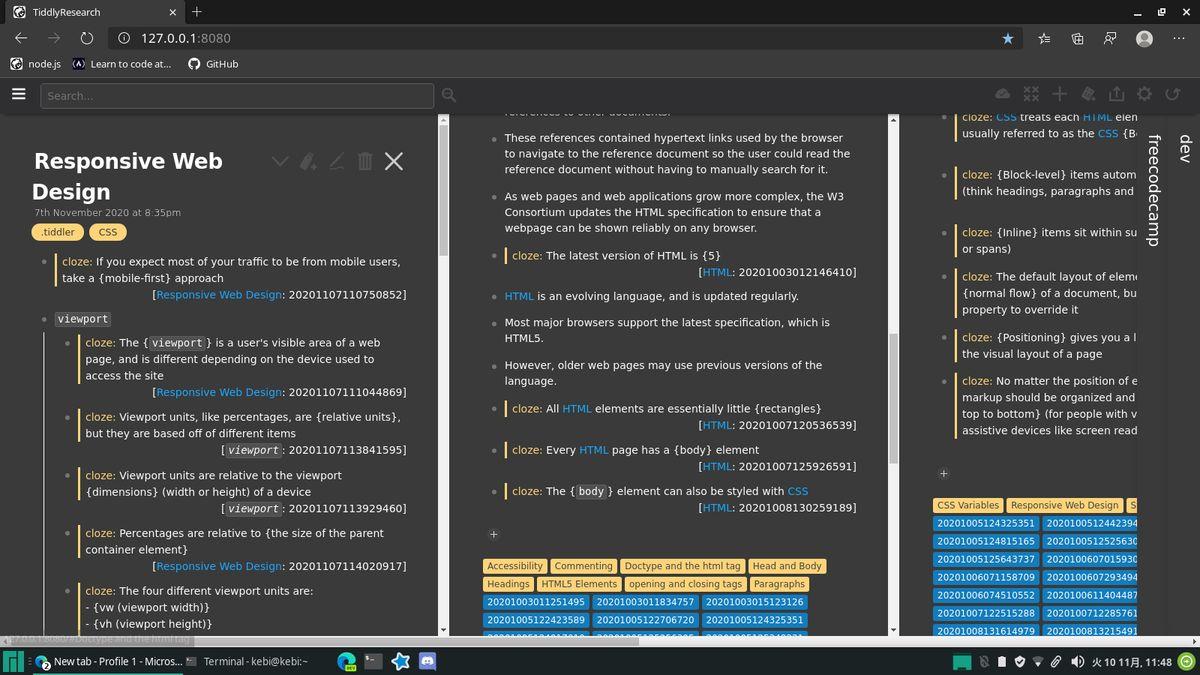
Task: Click the export/upload icon in top toolbar
Action: coord(1116,94)
